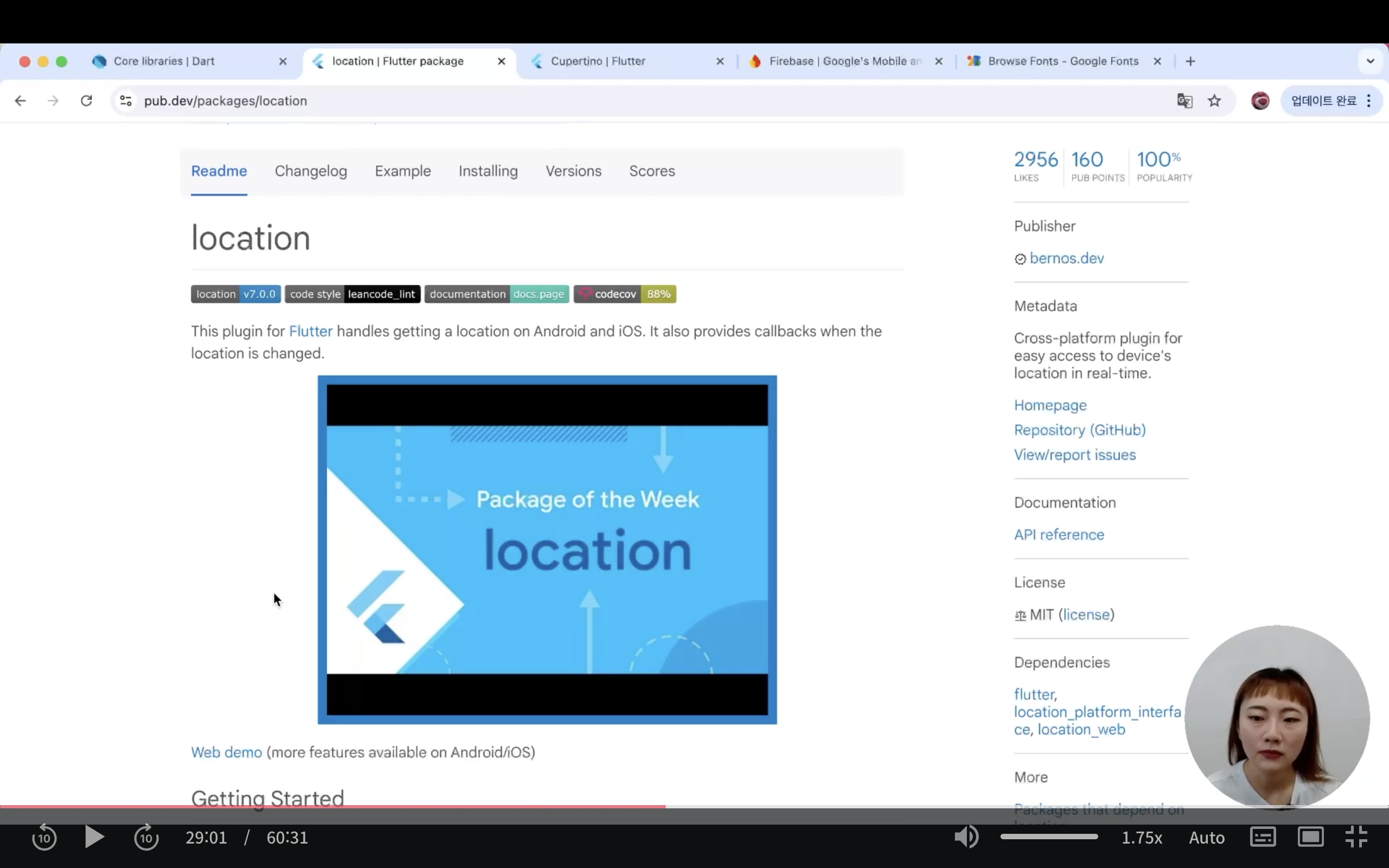1389x868 pixels.
Task: Click the verified publisher icon
Action: click(1020, 259)
